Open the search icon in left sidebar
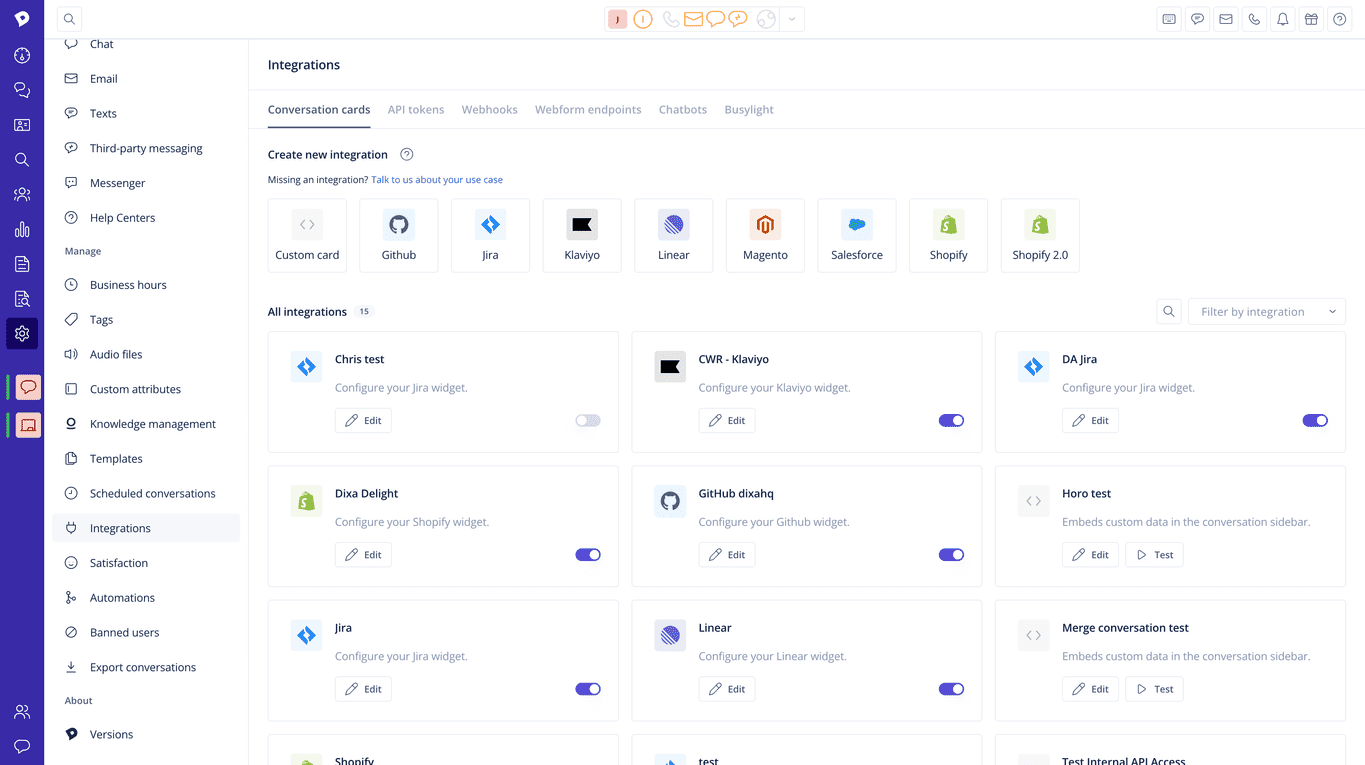The image size is (1365, 765). 22,159
